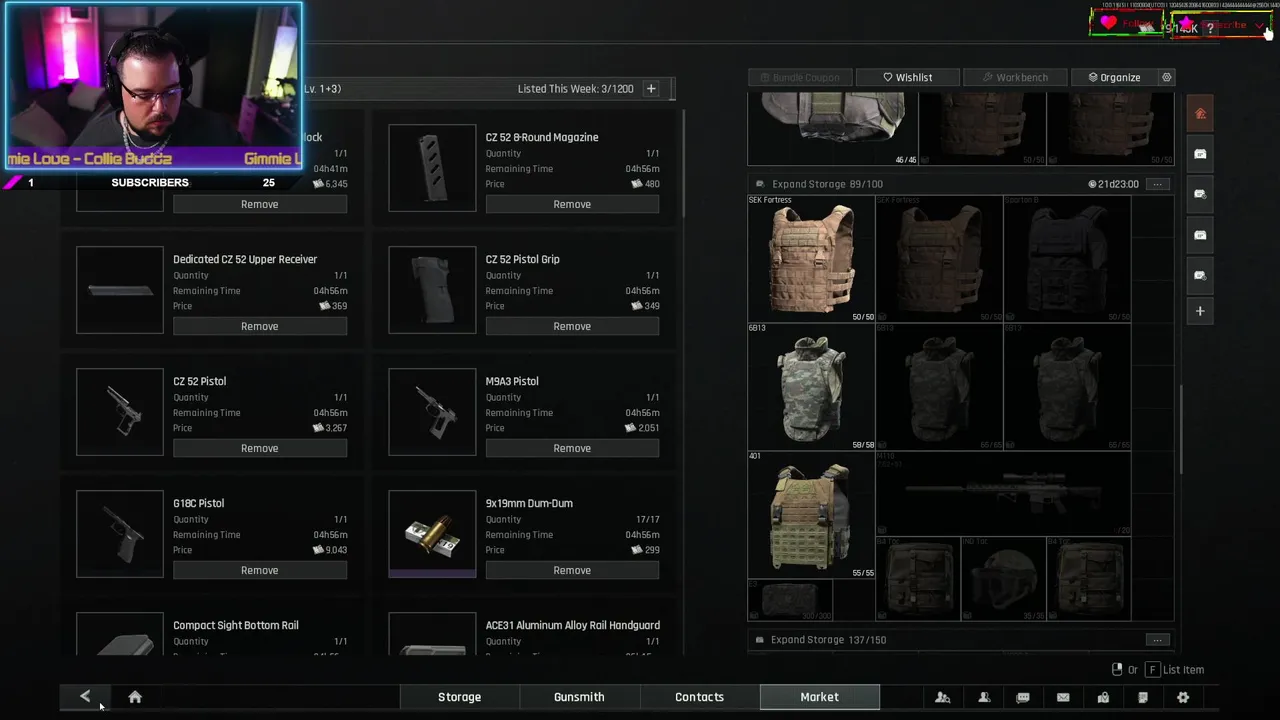Select the first gray storage container icon
This screenshot has height=720, width=1280.
tap(1200, 154)
